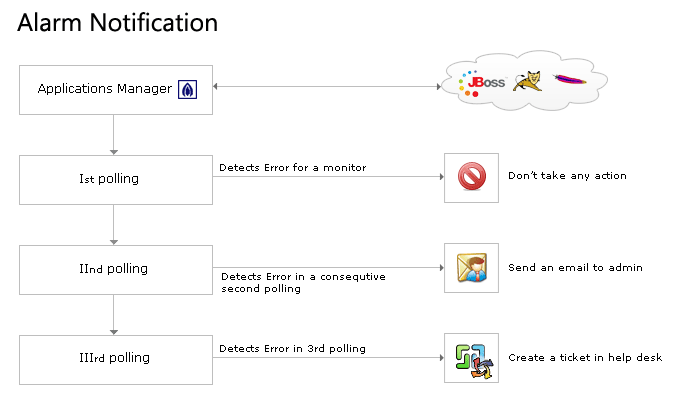Click the Applications Manager box label
673x397 pixels.
[x=105, y=89]
